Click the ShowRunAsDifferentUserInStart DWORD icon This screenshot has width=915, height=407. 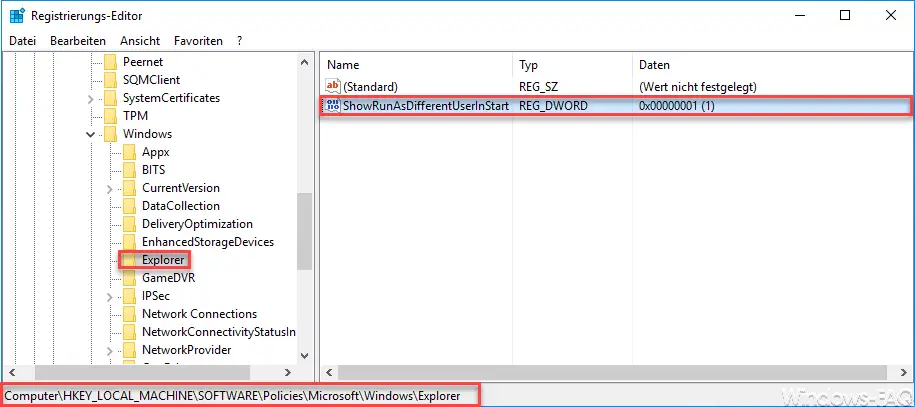(x=333, y=106)
